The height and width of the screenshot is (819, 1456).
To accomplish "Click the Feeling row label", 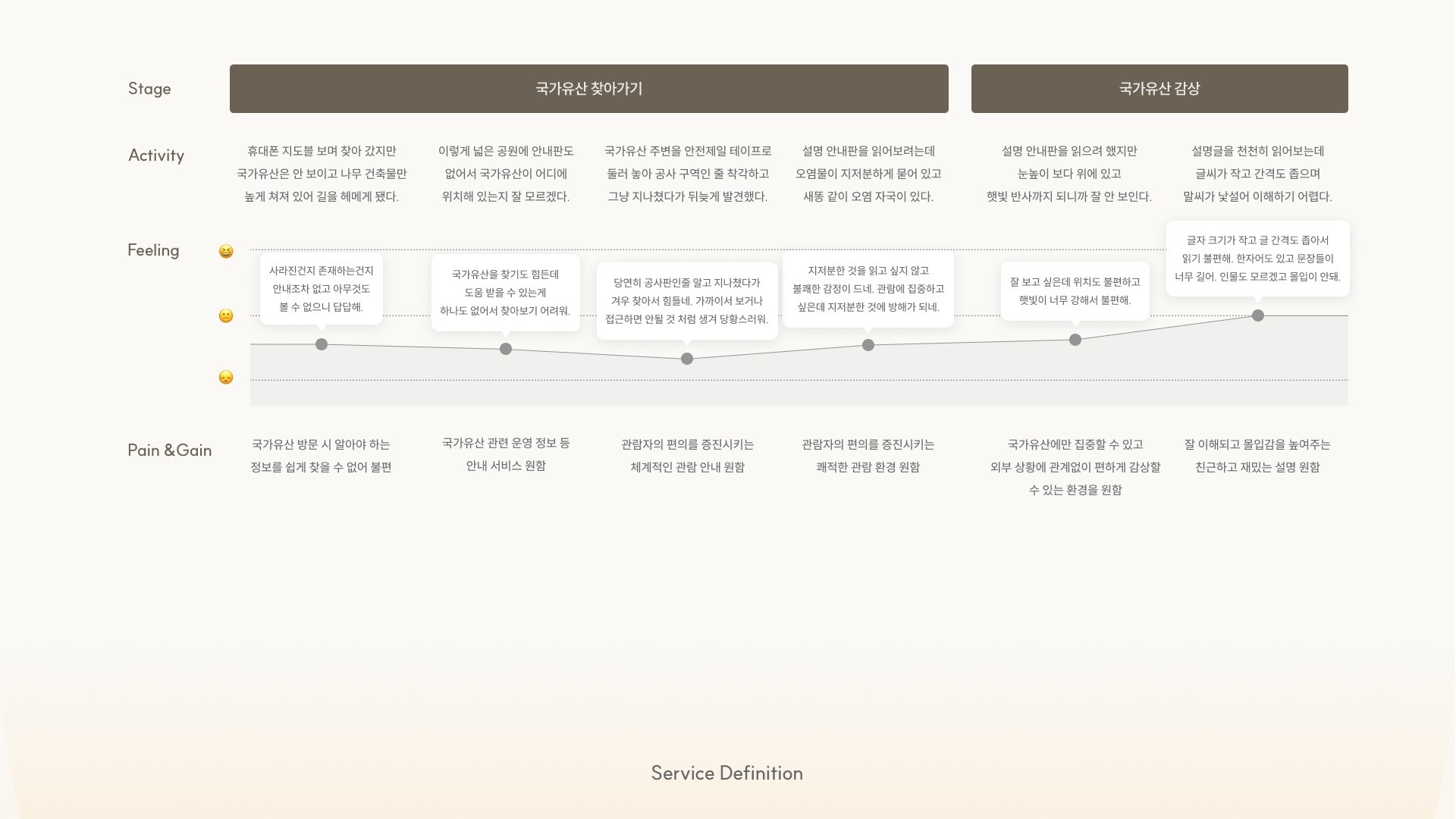I will point(153,250).
